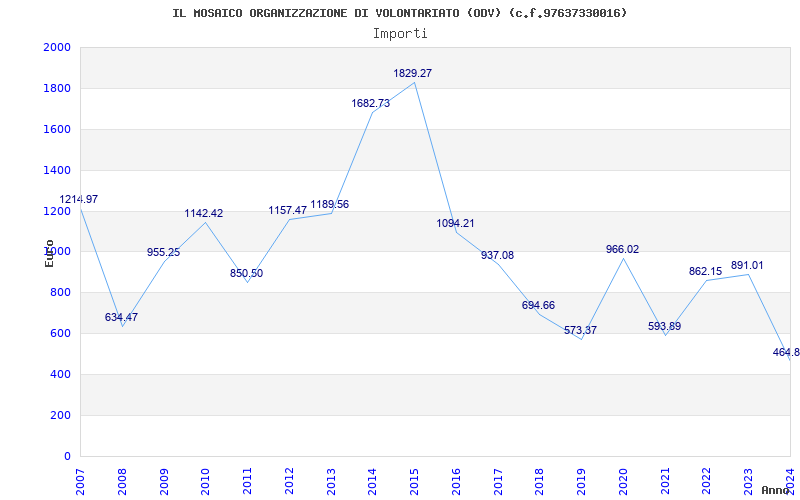Image resolution: width=800 pixels, height=500 pixels.
Task: Click the 2015 year axis label
Action: (414, 482)
